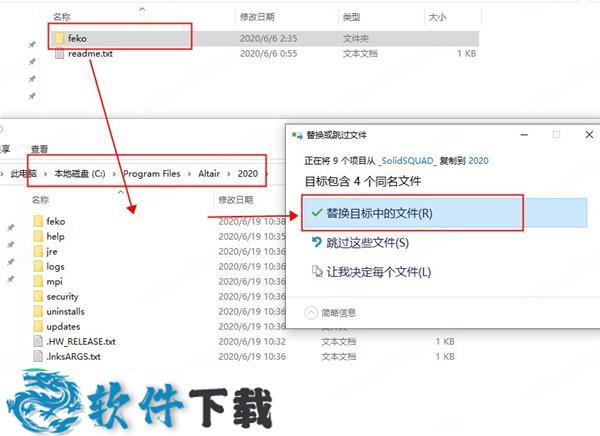
Task: Click the 2020 breadcrumb in address bar
Action: pos(248,174)
